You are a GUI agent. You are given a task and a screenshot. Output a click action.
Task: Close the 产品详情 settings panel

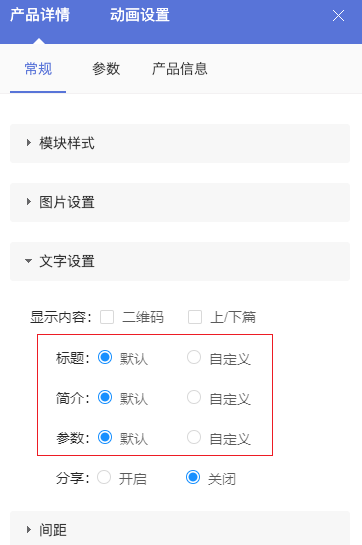point(338,16)
